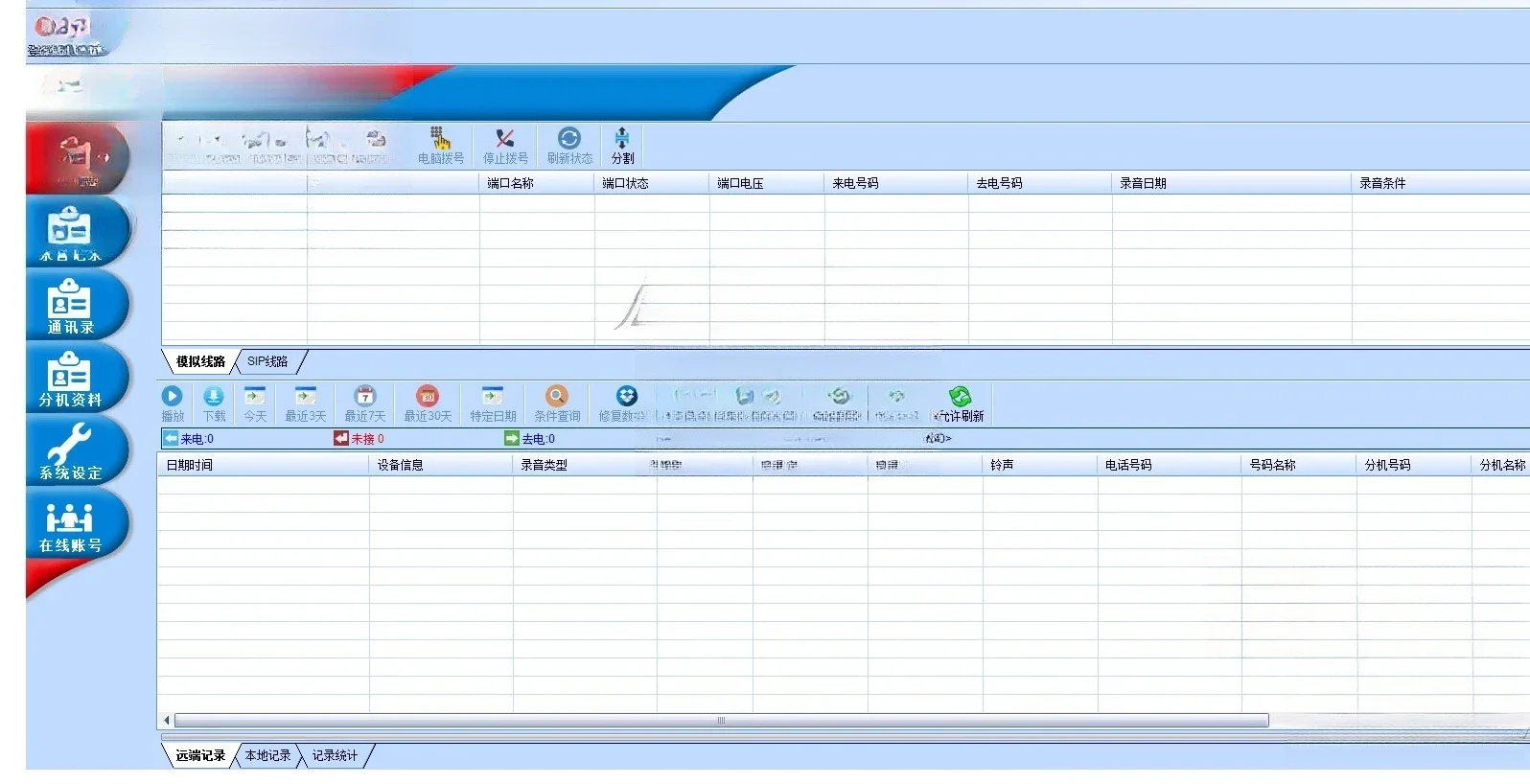This screenshot has width=1530, height=784.
Task: Sort by 日期时间 column header
Action: (264, 465)
